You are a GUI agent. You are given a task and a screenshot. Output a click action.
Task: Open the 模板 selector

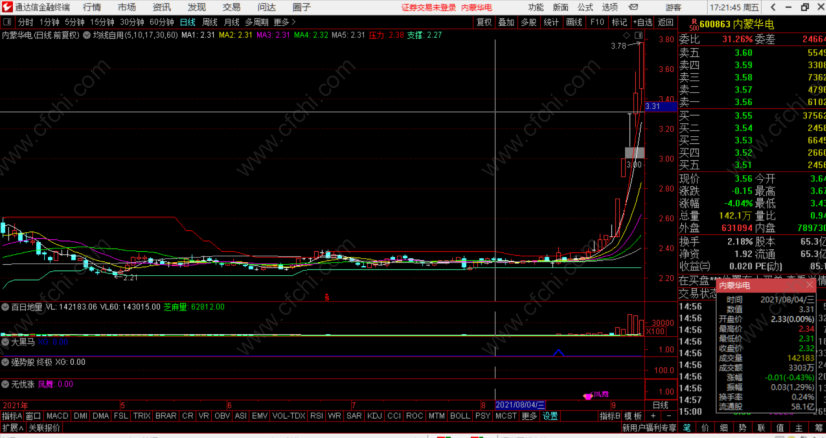click(x=633, y=416)
